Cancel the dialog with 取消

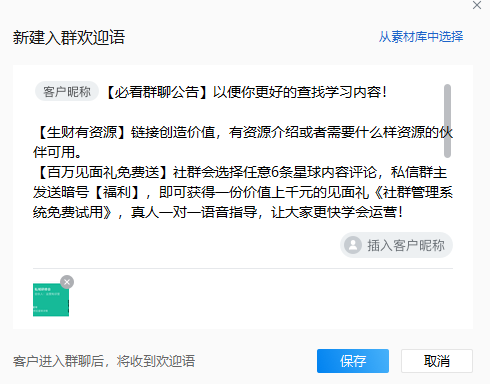tap(437, 361)
